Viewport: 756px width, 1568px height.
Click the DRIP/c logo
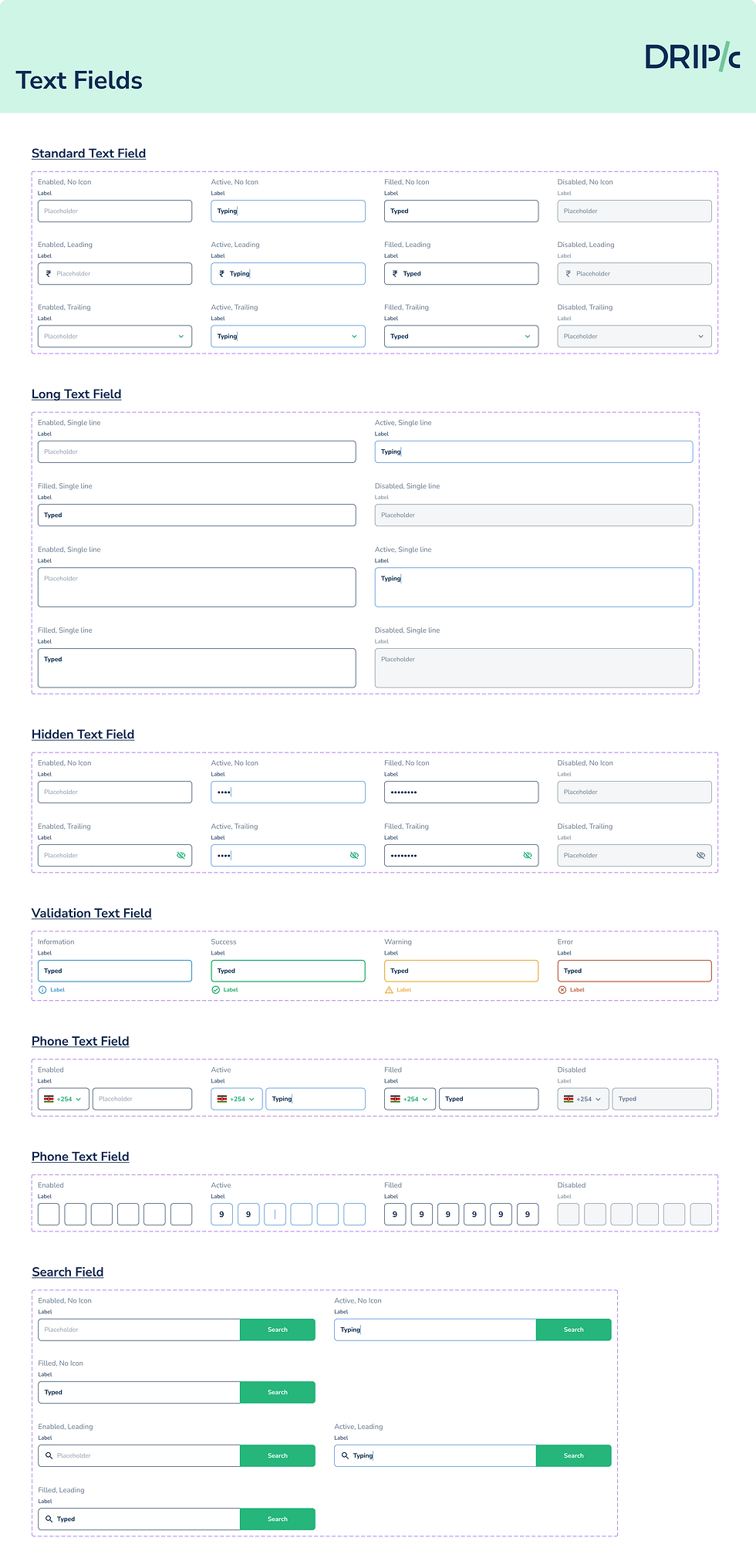coord(692,57)
